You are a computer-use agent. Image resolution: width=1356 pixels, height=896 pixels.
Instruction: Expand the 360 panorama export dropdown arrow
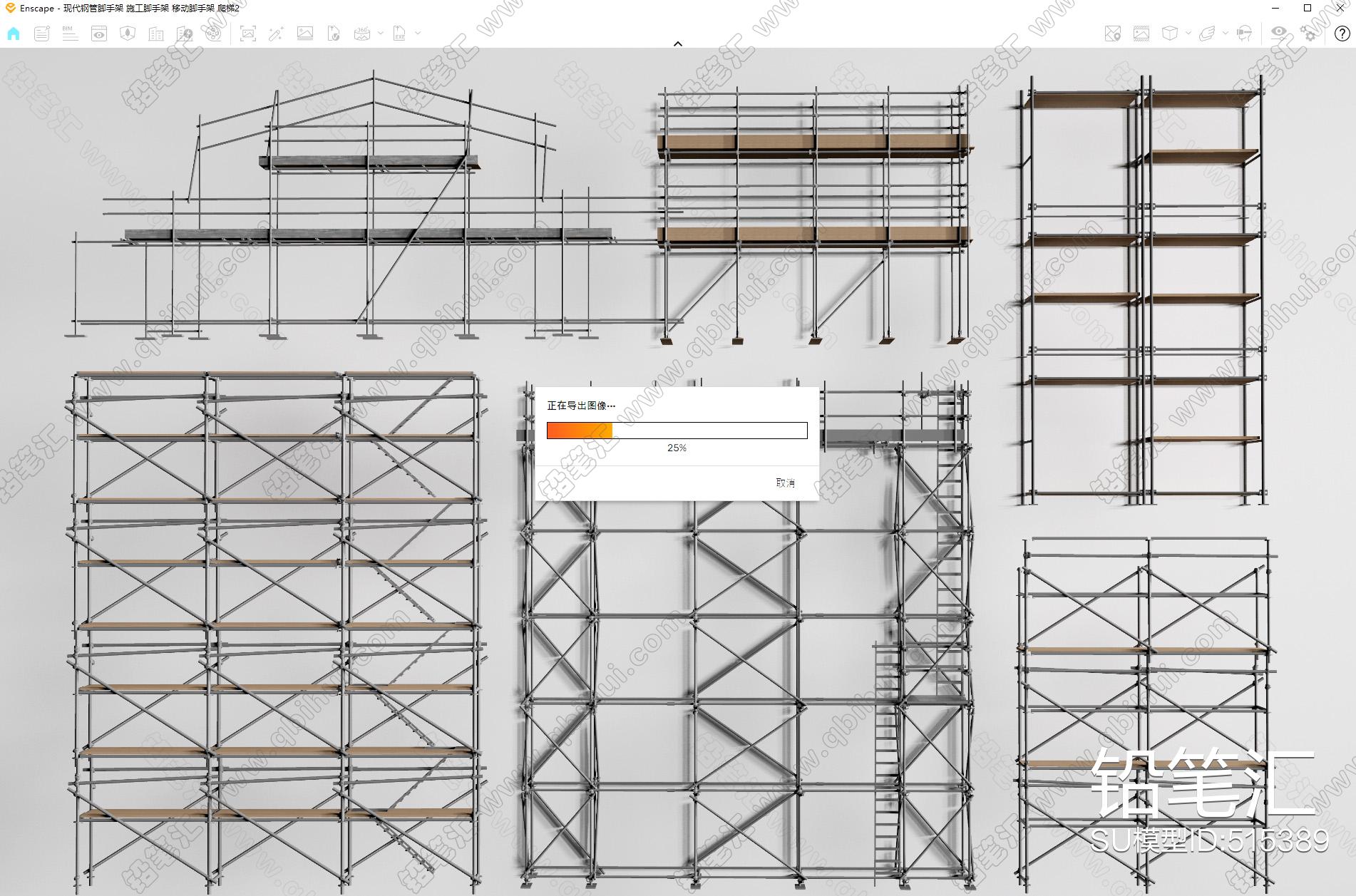[381, 34]
